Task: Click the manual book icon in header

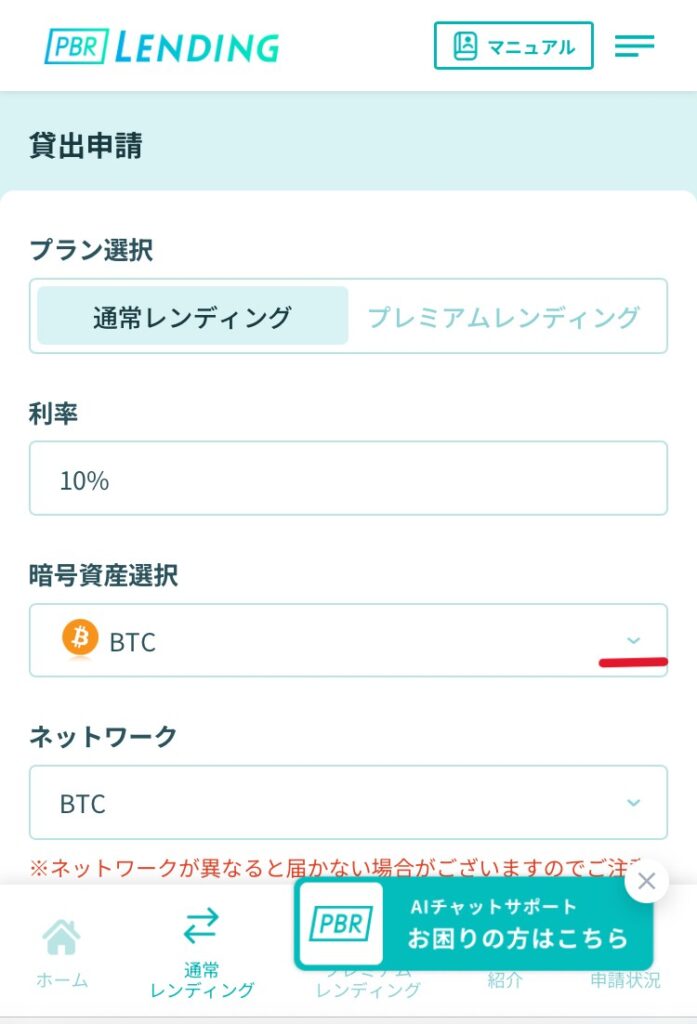Action: [x=465, y=46]
